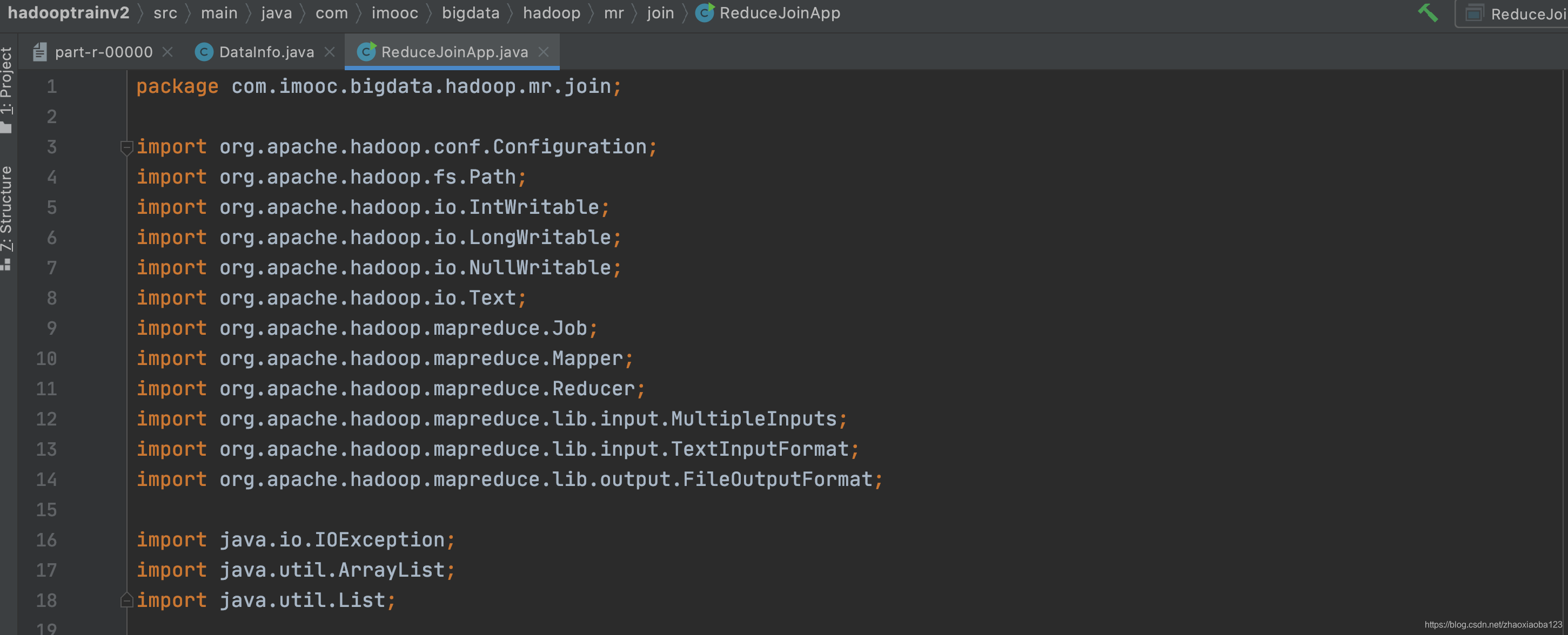This screenshot has width=1568, height=635.
Task: Click LongWritable in the line 6 import
Action: tap(540, 237)
